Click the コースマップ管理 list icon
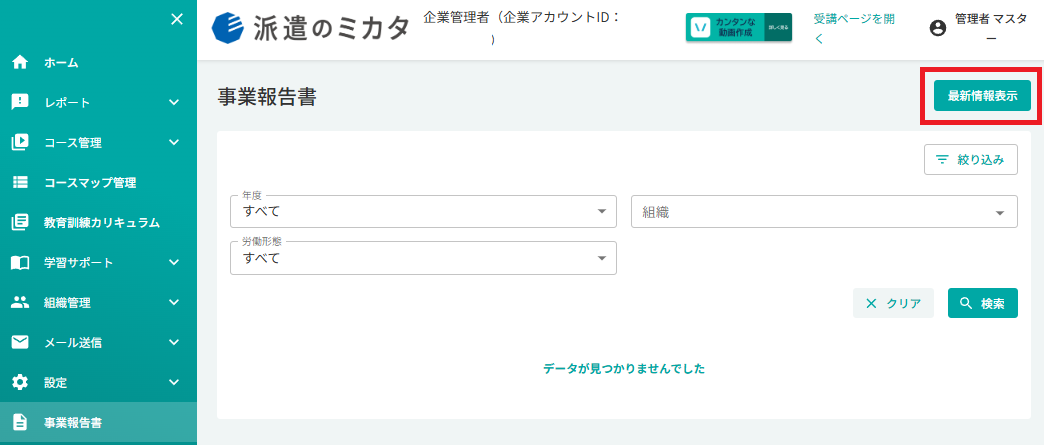 tap(20, 183)
